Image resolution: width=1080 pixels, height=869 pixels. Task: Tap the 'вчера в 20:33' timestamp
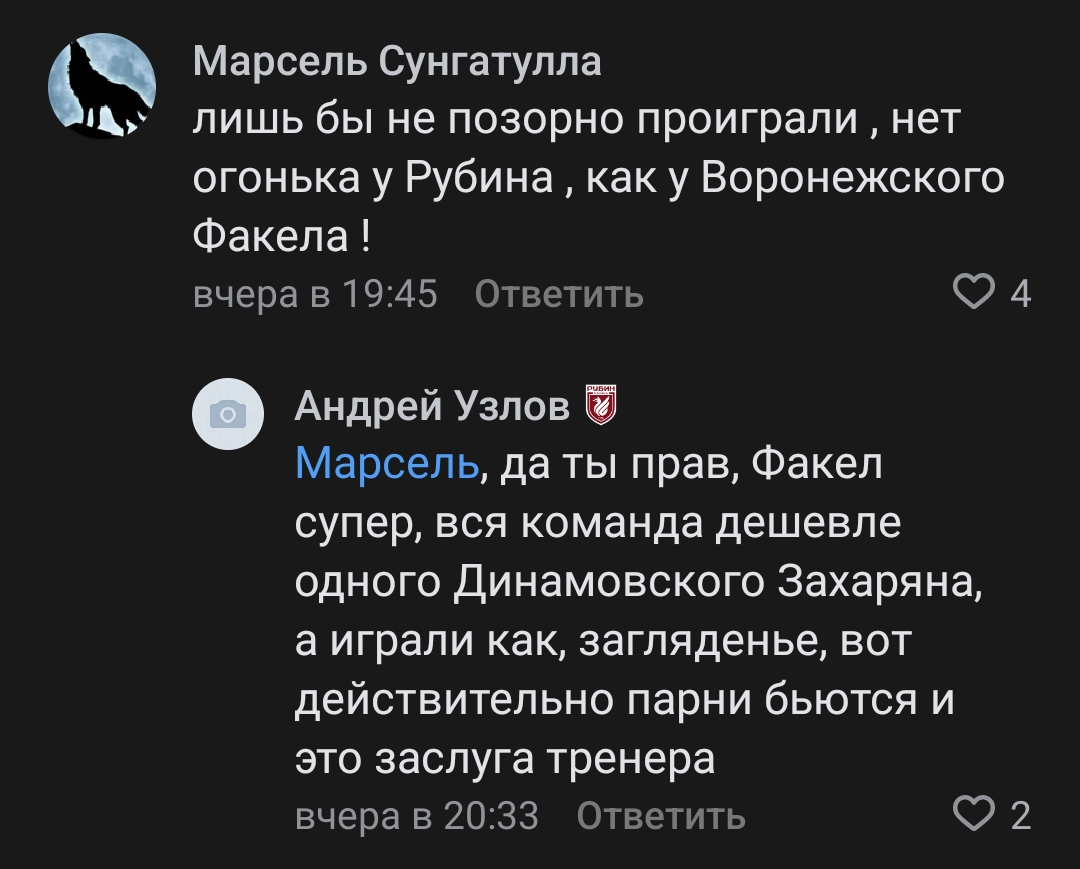[x=418, y=817]
